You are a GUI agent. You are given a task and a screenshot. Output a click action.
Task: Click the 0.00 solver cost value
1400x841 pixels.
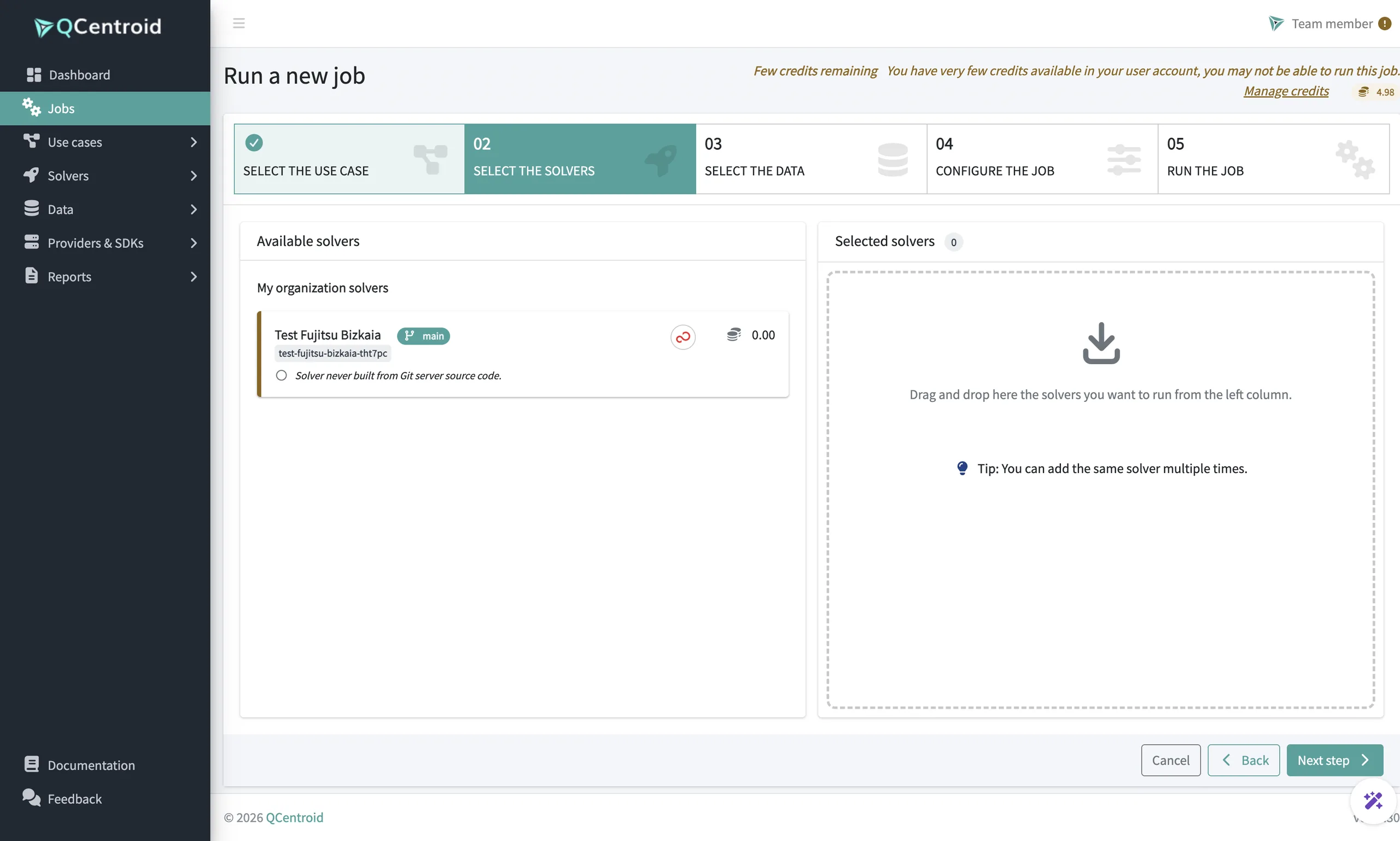[x=763, y=335]
